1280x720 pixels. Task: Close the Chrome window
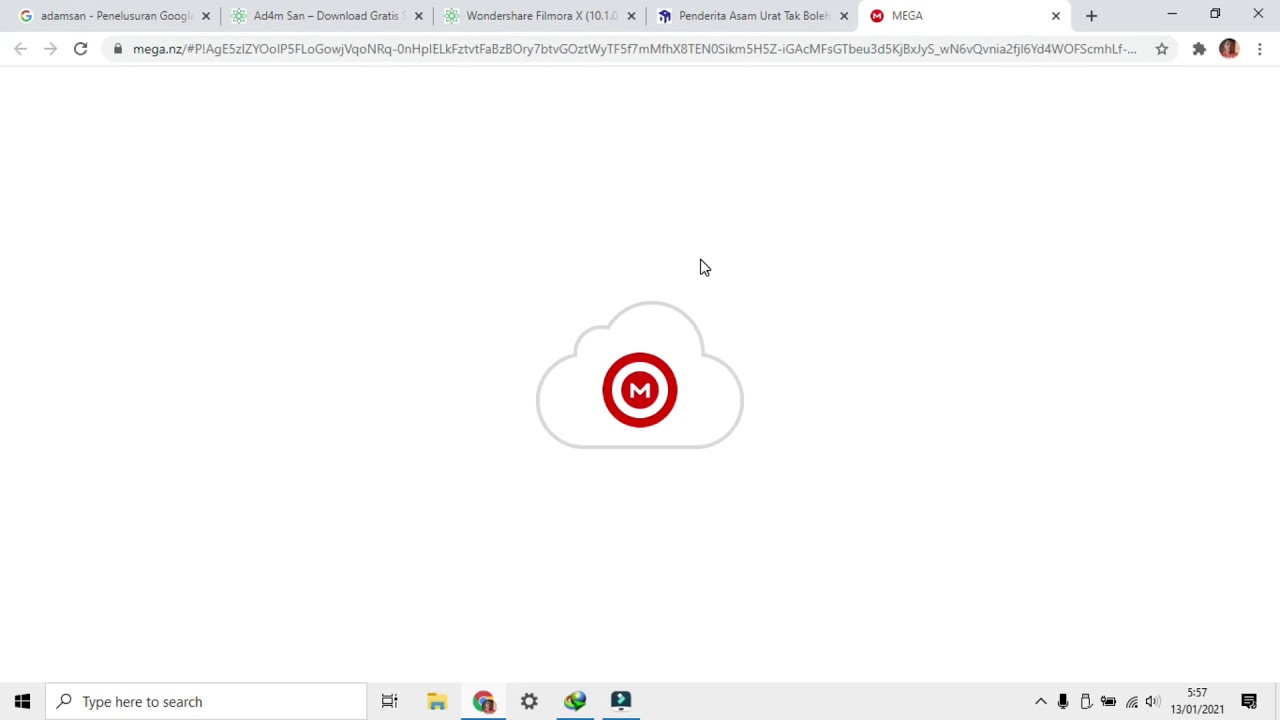tap(1258, 14)
